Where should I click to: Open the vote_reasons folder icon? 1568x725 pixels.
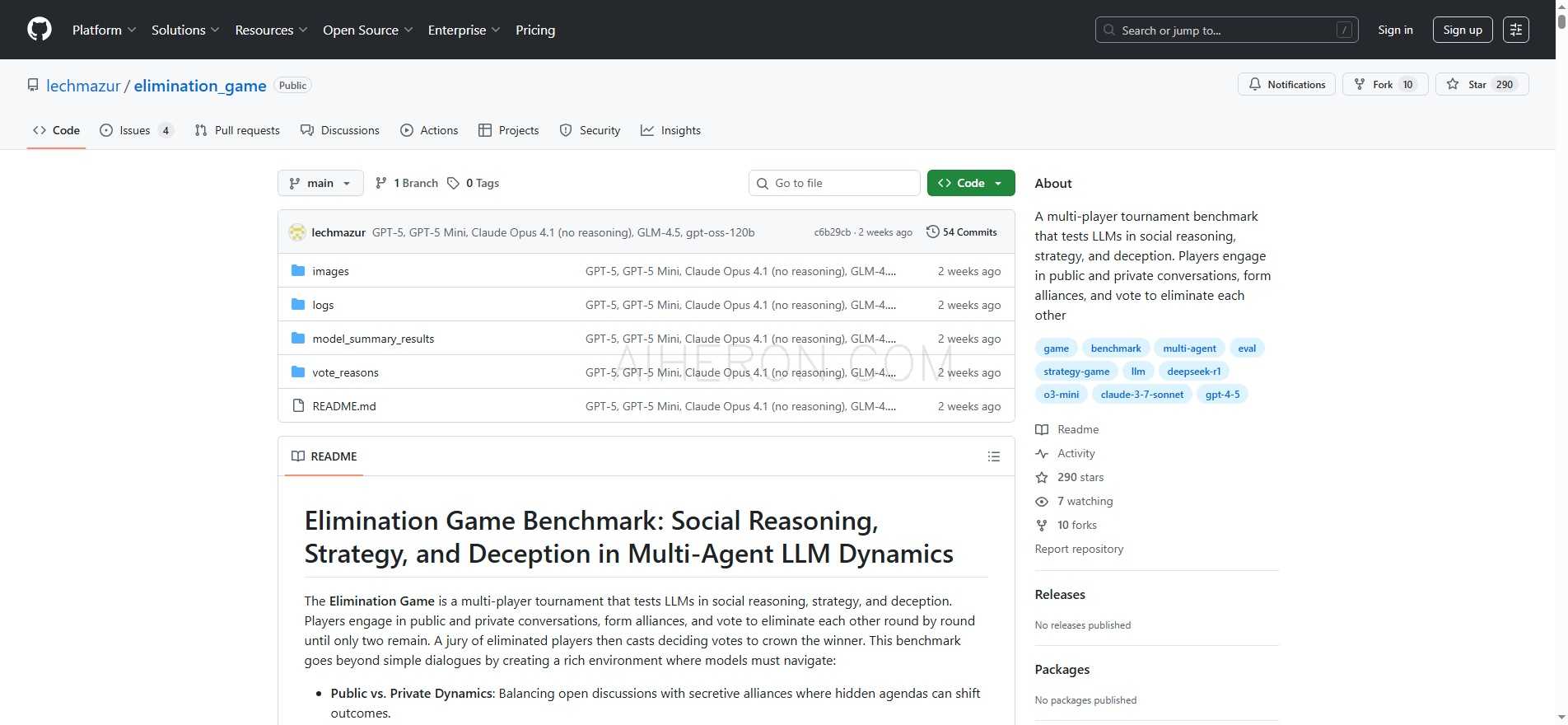click(298, 372)
